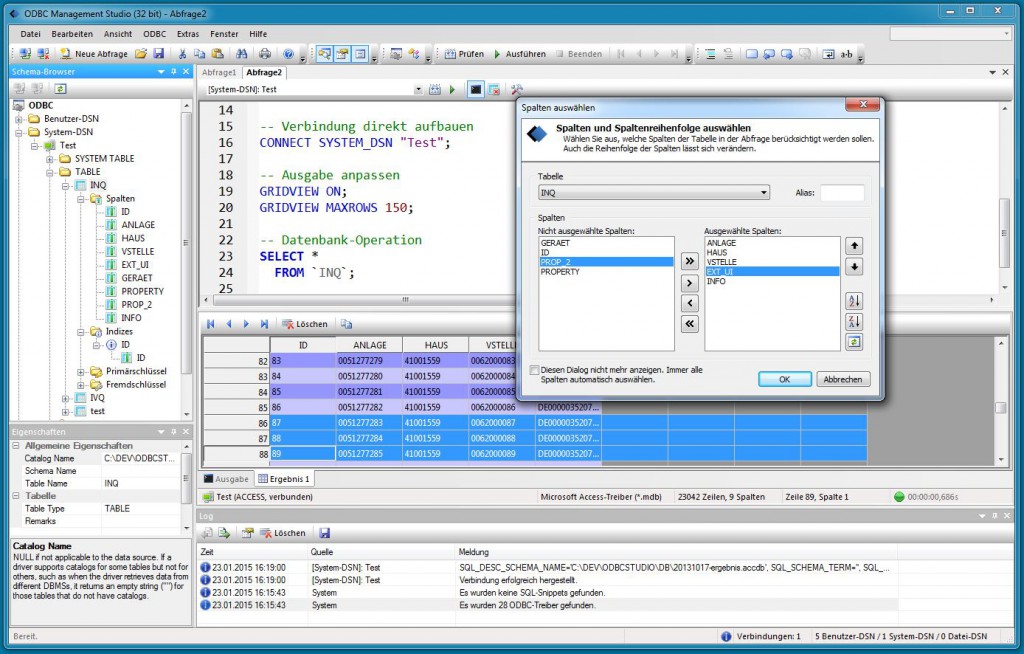Expand the IVQ table node
This screenshot has height=654, width=1024.
pos(66,398)
